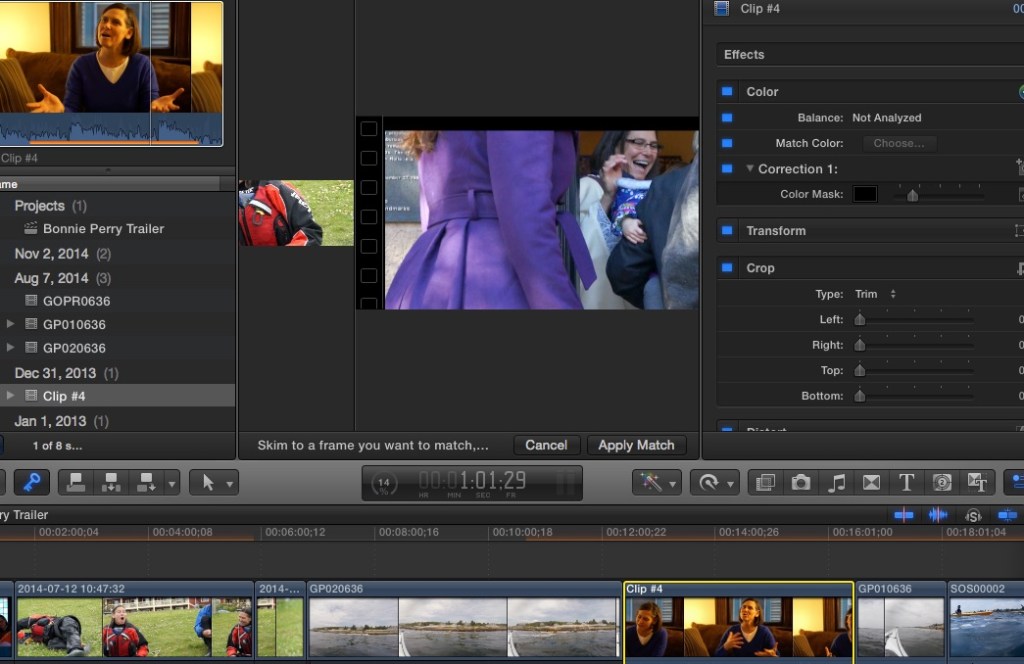The width and height of the screenshot is (1024, 664).
Task: Open the Generators browser
Action: 941,483
